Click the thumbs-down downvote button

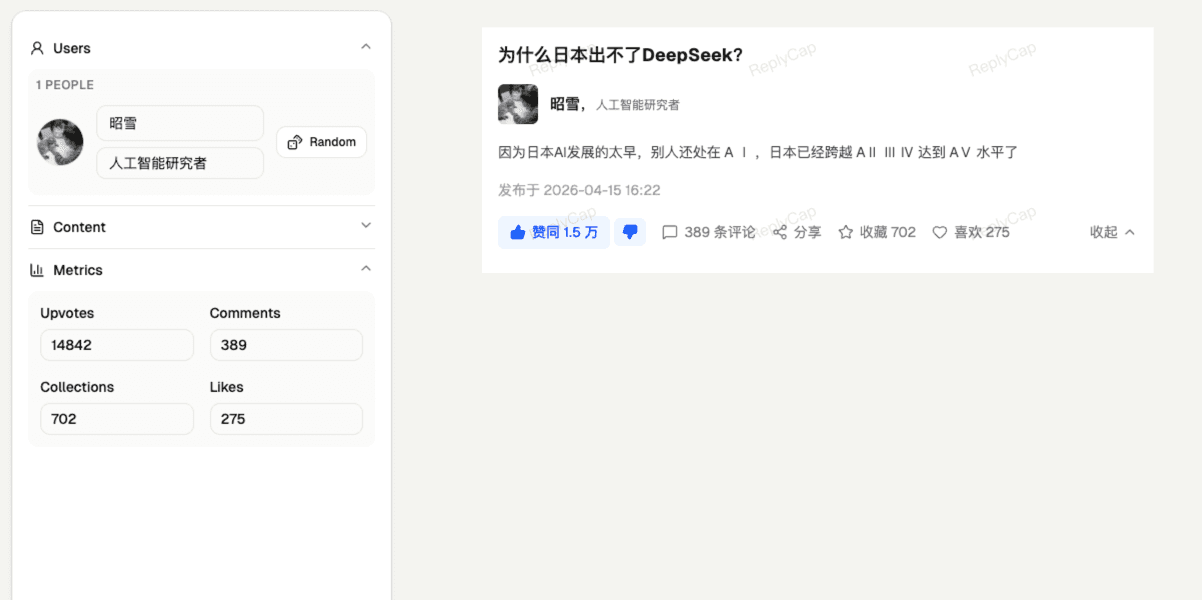(630, 232)
